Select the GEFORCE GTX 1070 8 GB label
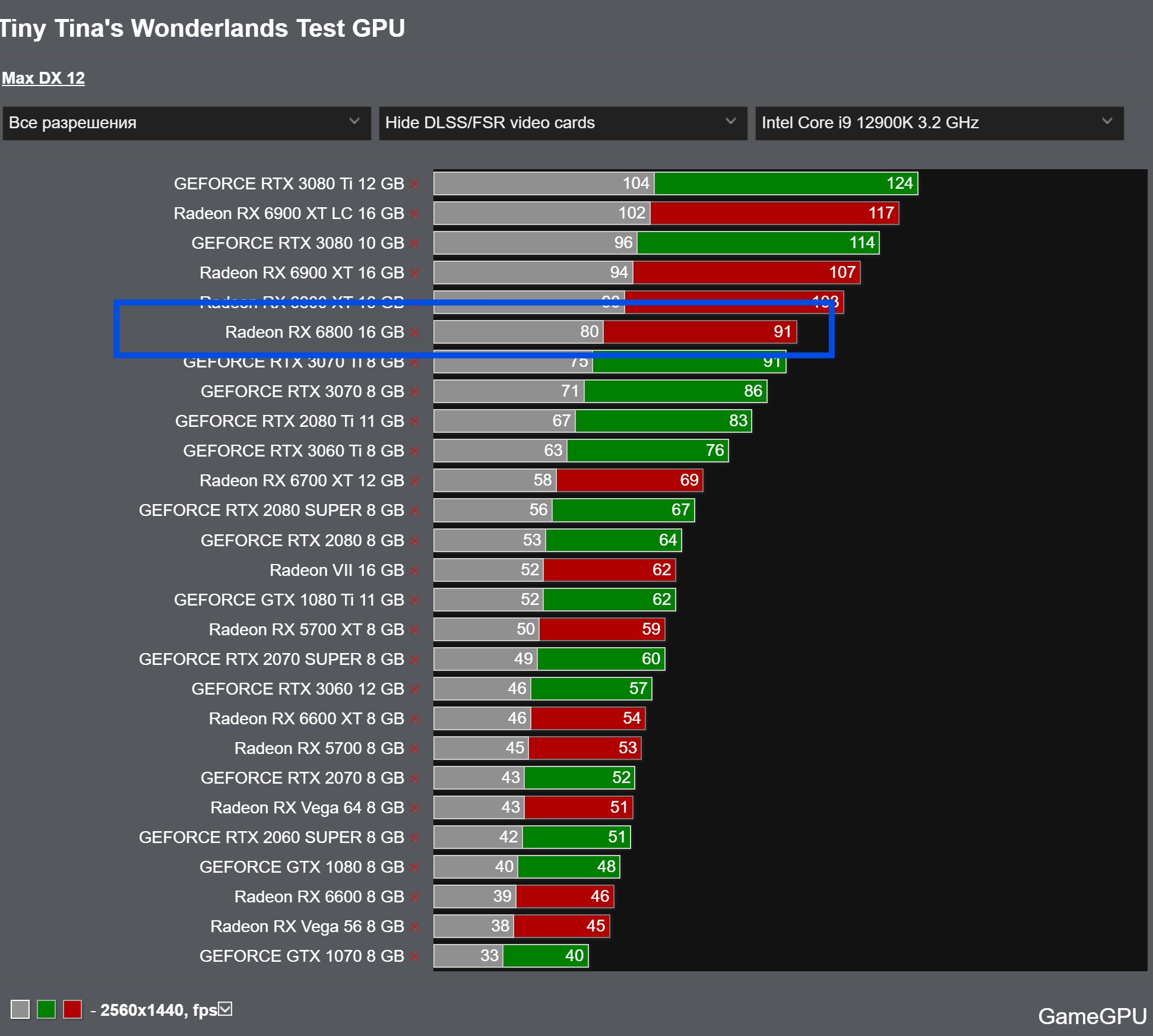This screenshot has height=1036, width=1153. pyautogui.click(x=302, y=956)
